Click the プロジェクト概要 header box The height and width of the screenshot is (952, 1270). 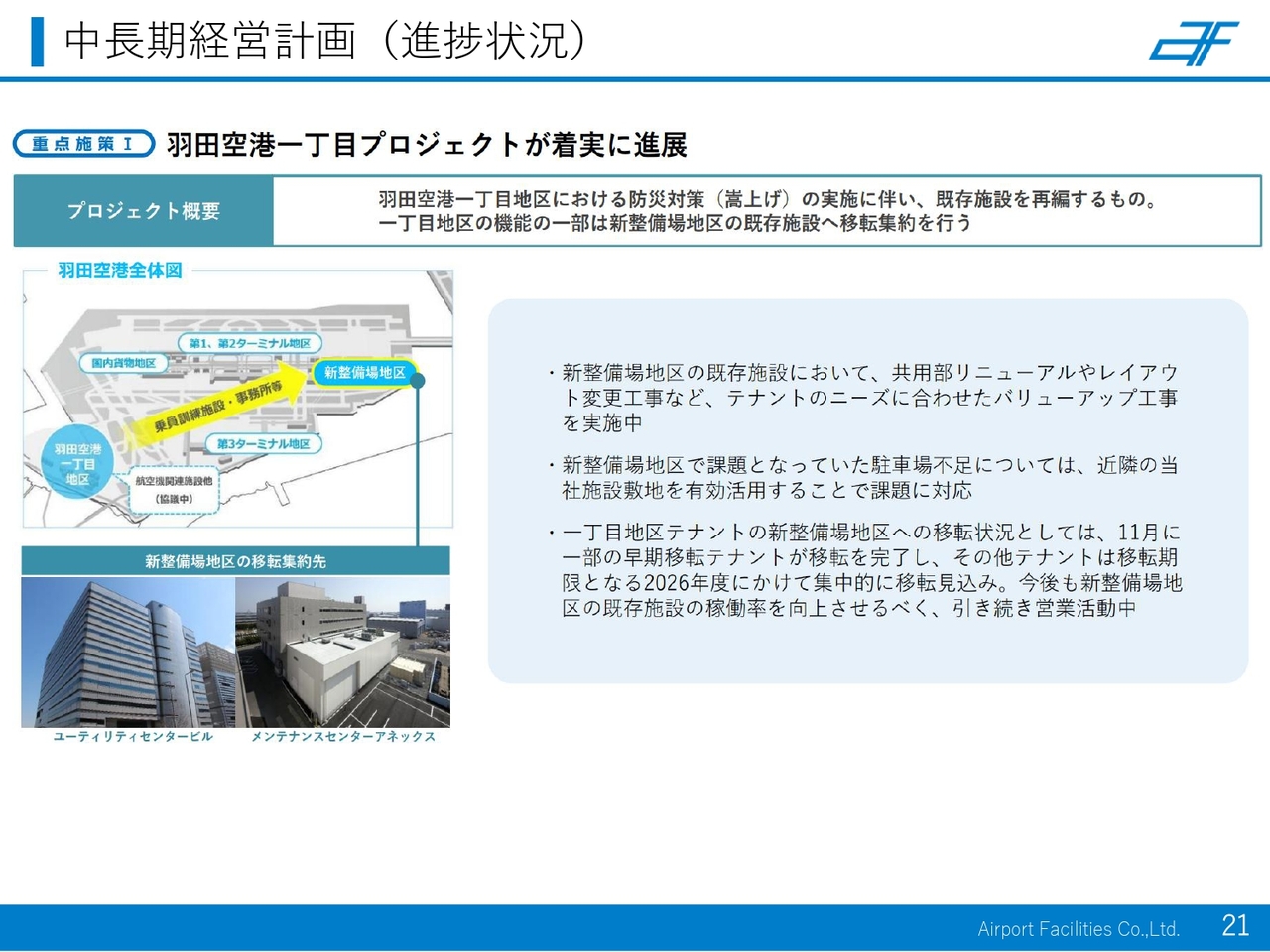coord(144,211)
